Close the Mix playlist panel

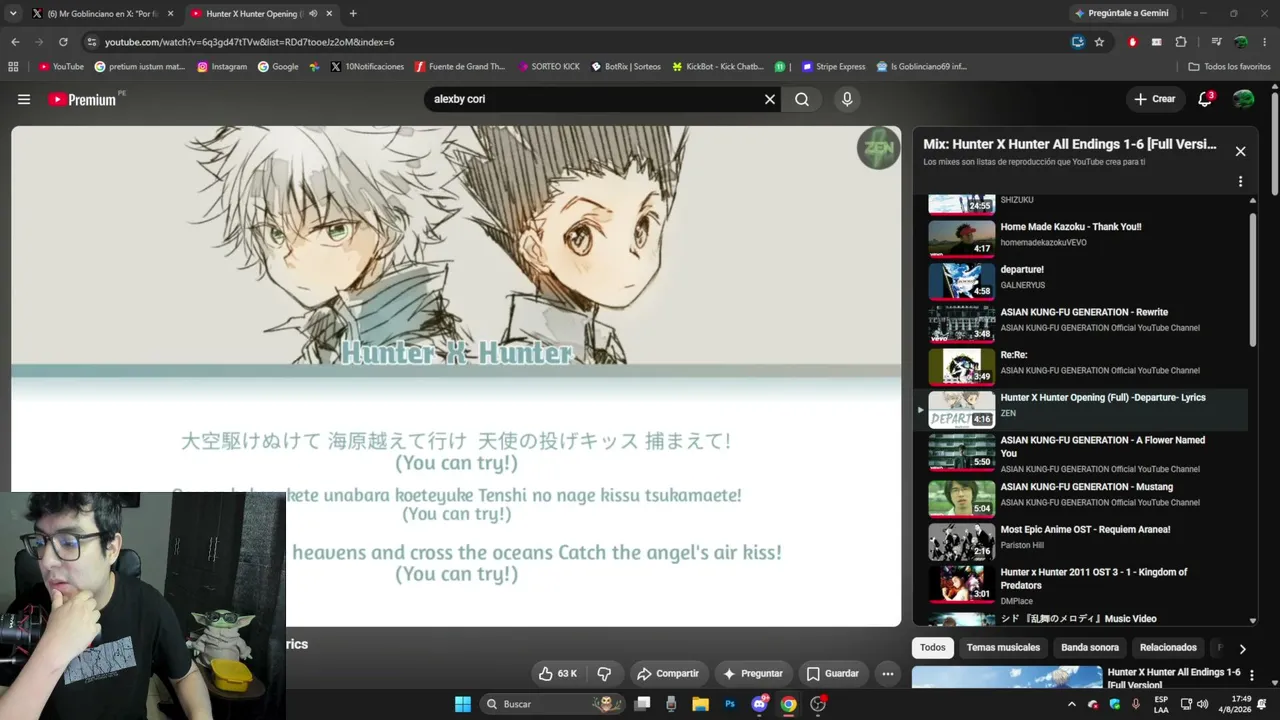point(1240,151)
